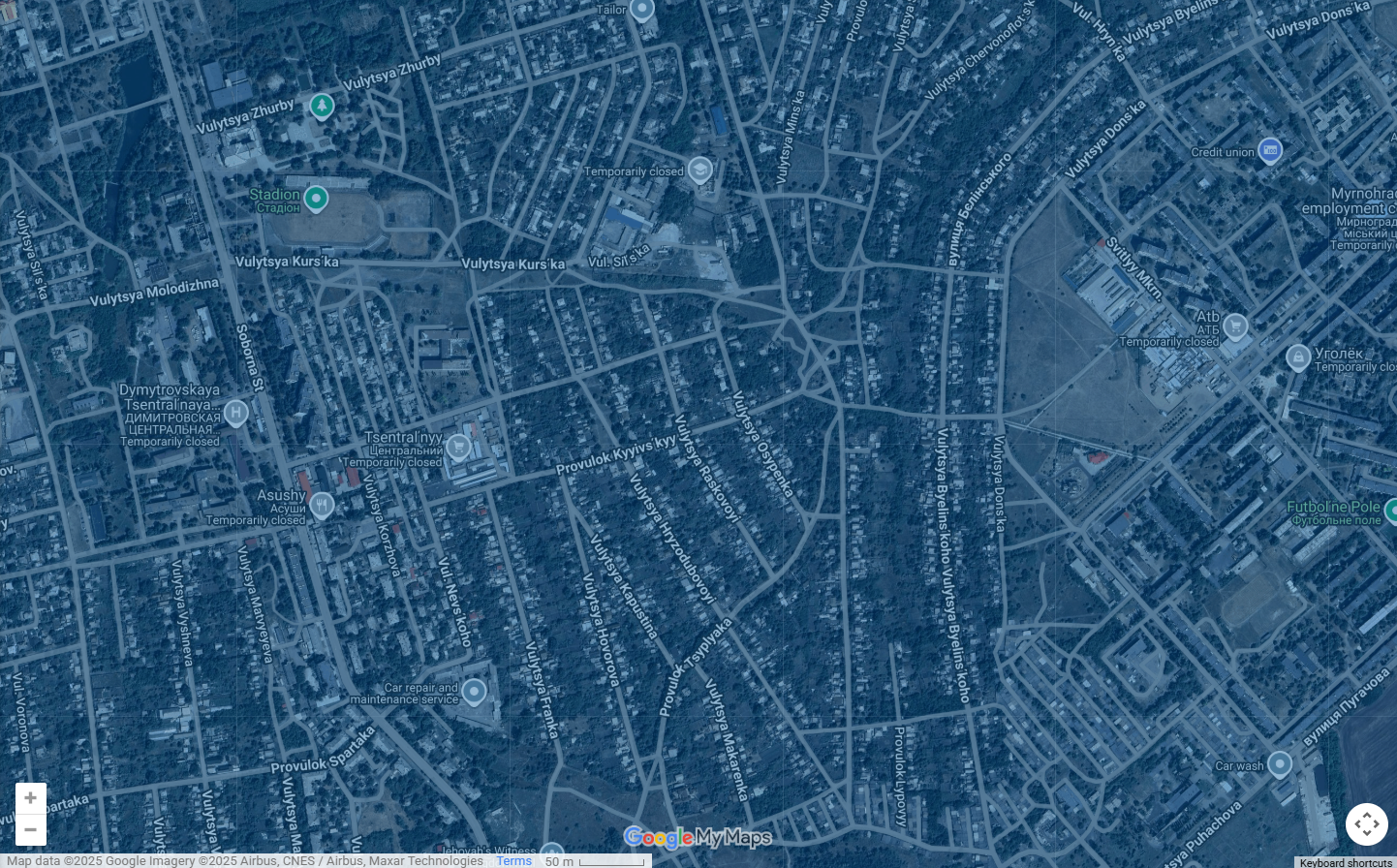Click the Vulytsya Hovorova label
This screenshot has height=868, width=1397.
pos(600,630)
